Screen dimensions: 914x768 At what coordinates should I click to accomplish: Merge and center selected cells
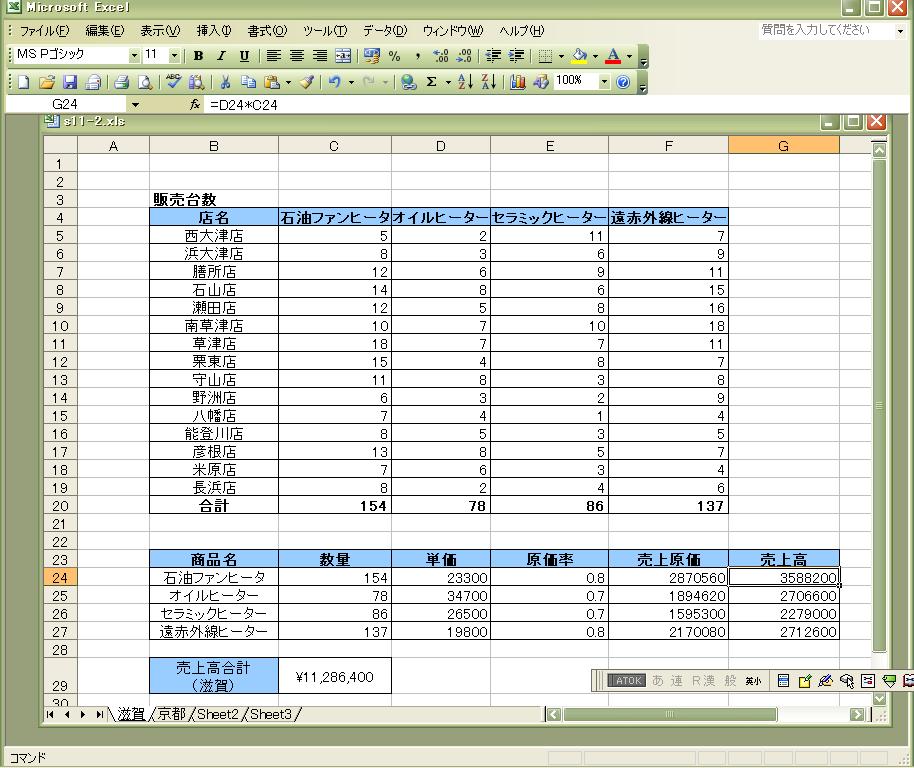pyautogui.click(x=343, y=56)
